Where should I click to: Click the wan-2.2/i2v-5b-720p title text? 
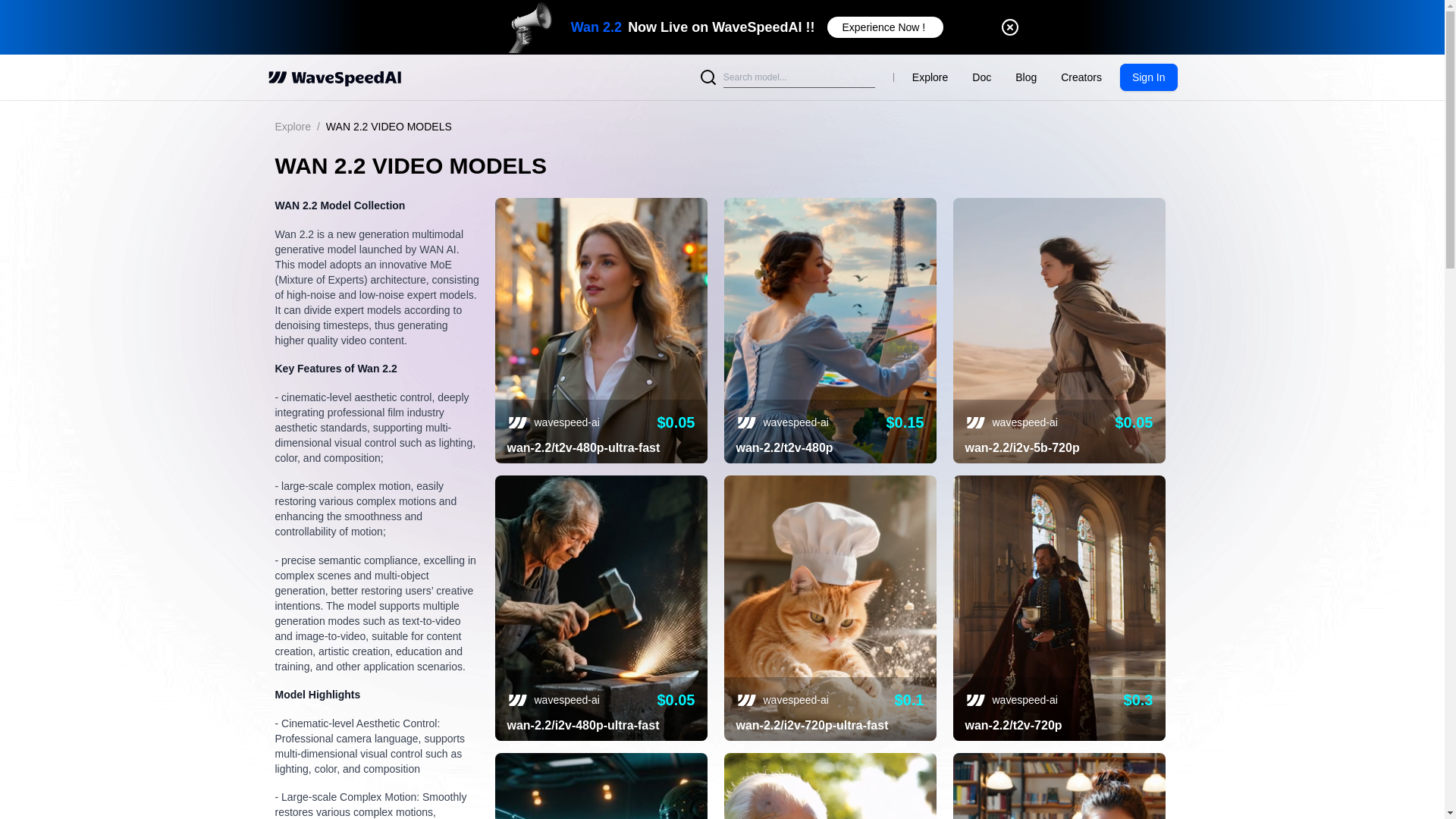tap(1021, 448)
